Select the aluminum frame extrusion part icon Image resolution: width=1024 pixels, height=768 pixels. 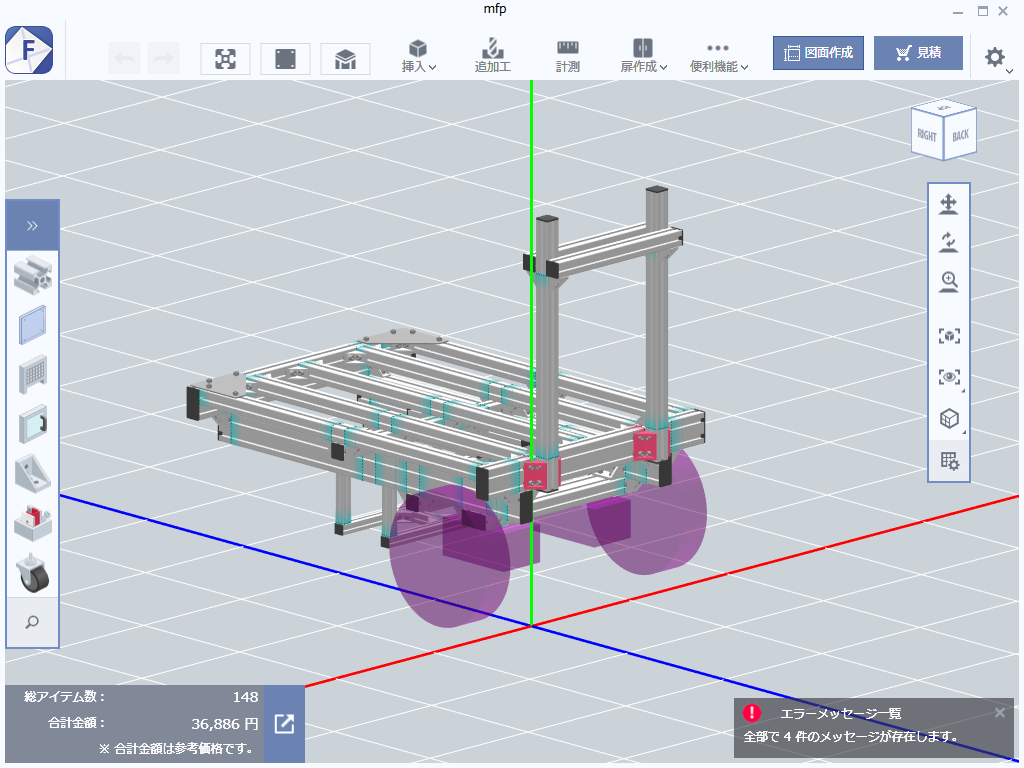click(x=32, y=273)
